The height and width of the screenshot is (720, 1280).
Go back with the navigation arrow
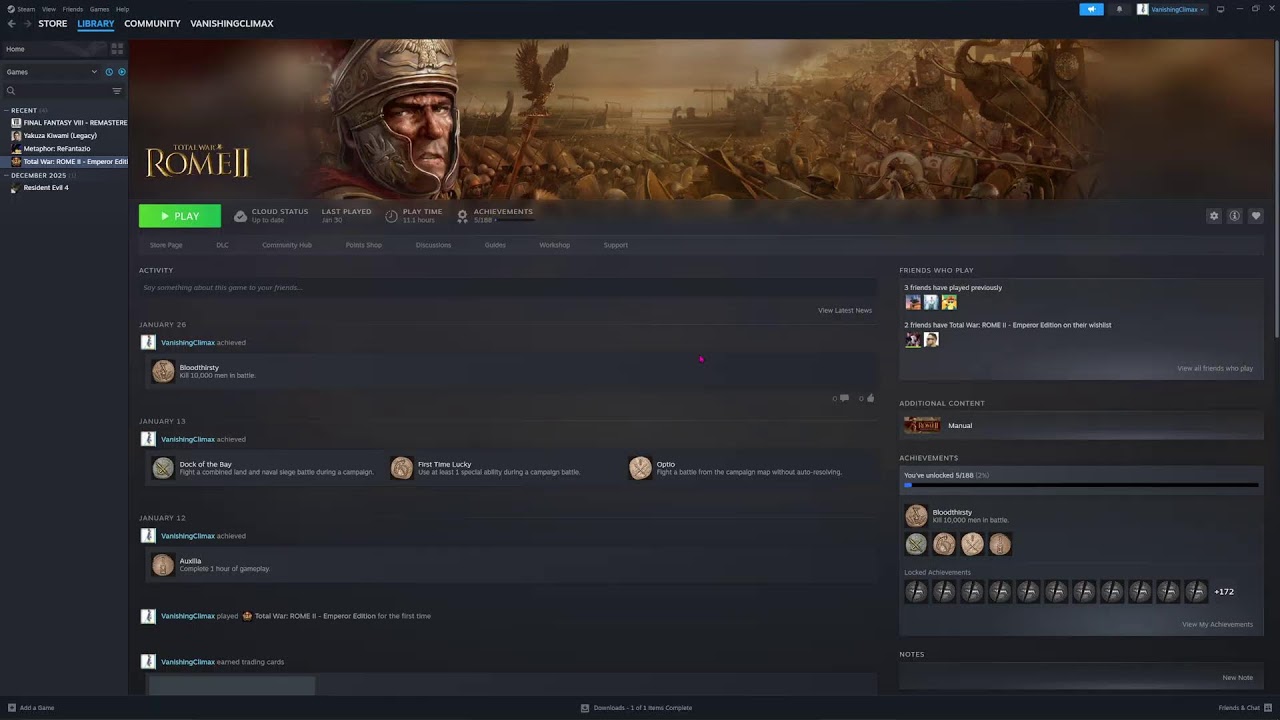pyautogui.click(x=12, y=24)
